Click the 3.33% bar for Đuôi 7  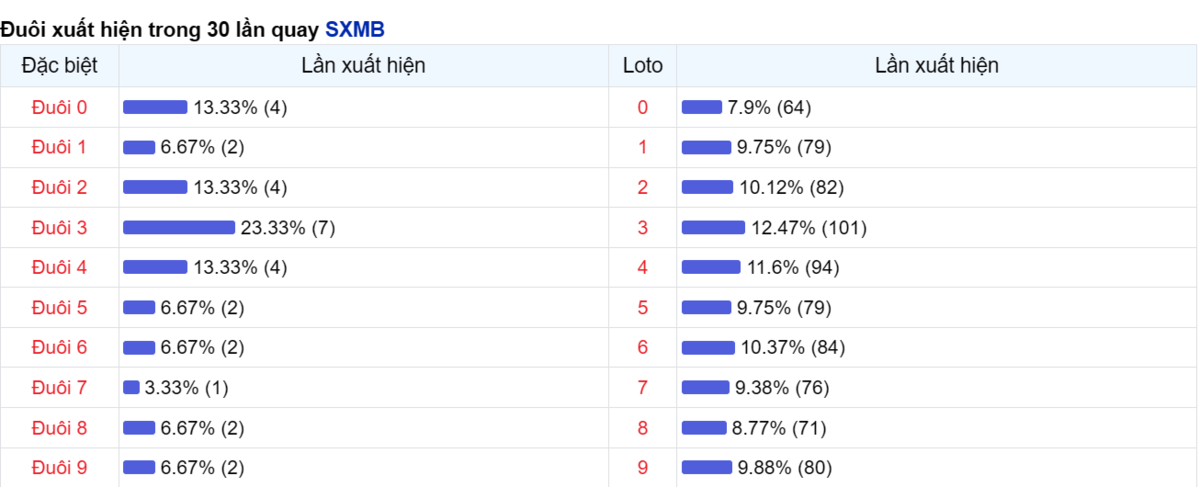131,387
